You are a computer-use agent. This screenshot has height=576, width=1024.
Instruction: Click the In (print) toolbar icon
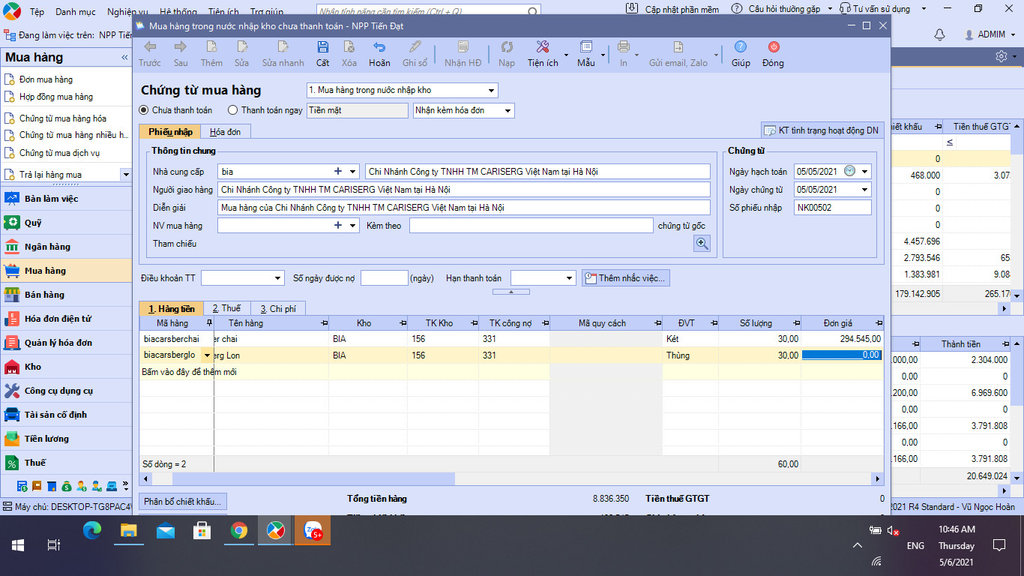coord(623,47)
